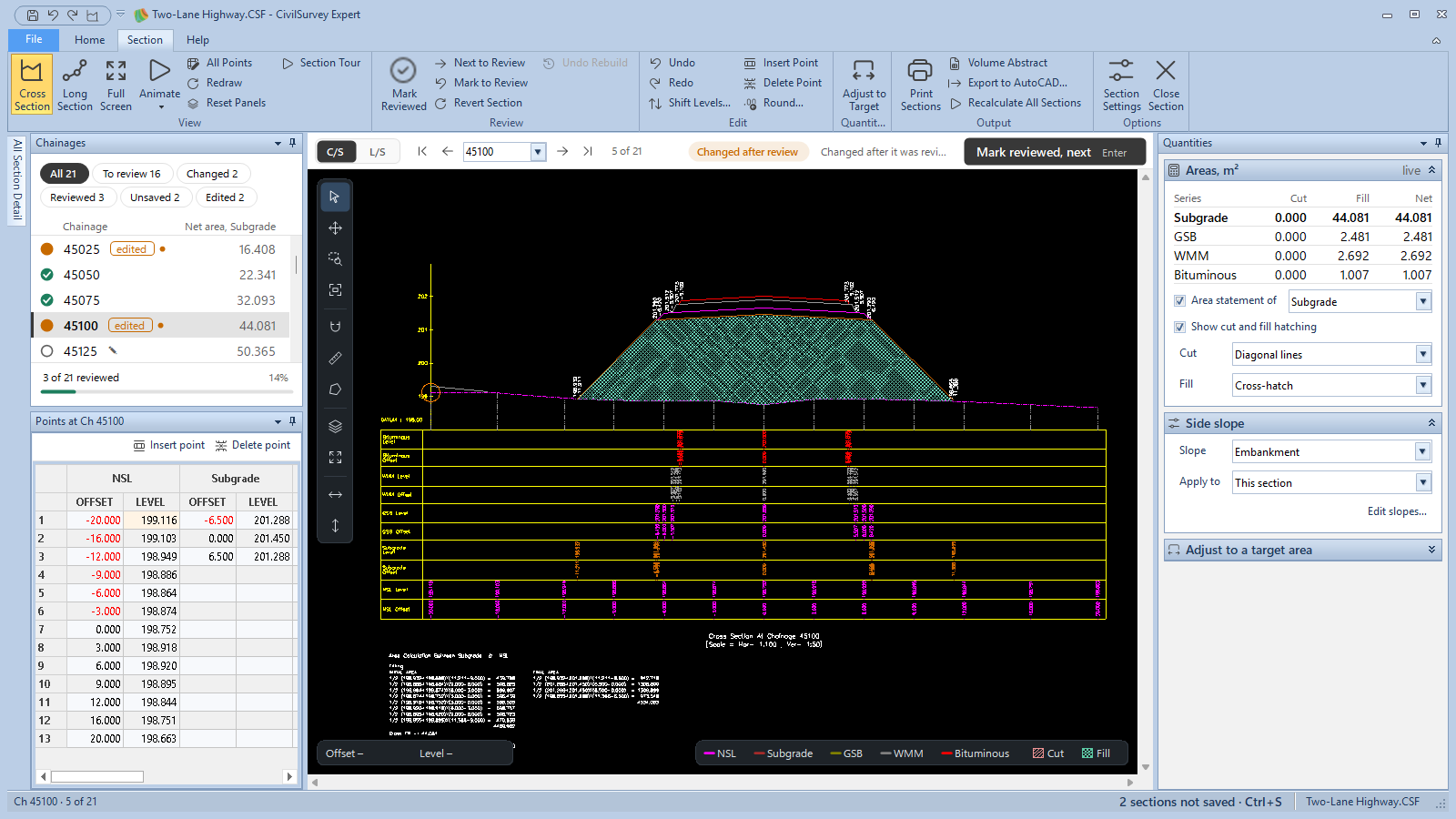This screenshot has width=1456, height=819.
Task: Filter chainages by Changed 2
Action: 212,174
